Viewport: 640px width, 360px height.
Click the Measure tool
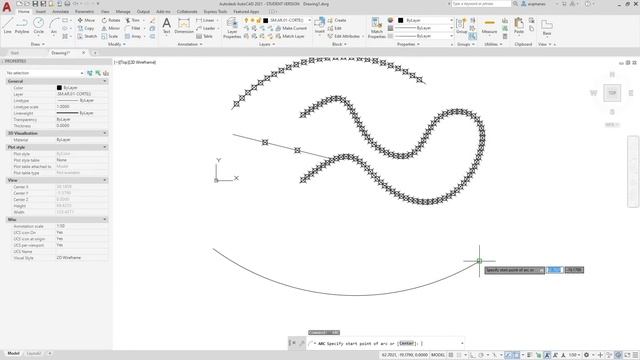coord(489,25)
